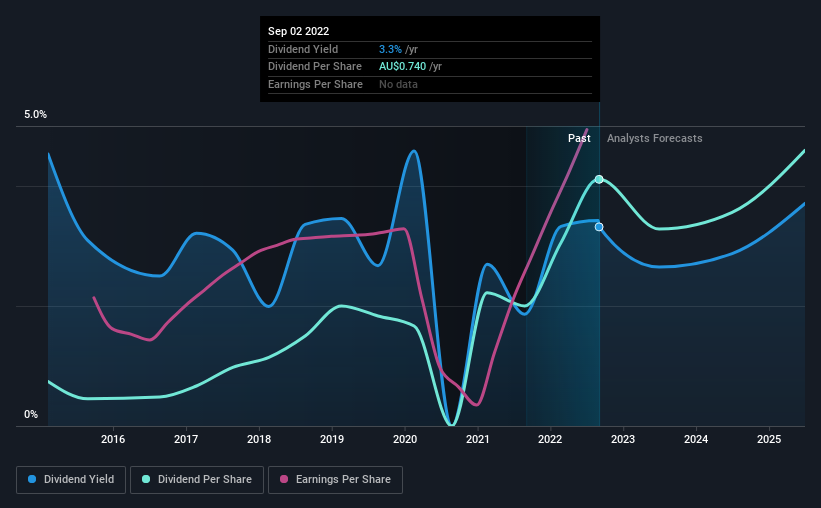This screenshot has width=821, height=508.
Task: Click the 'Sep 02 2022' tooltip date
Action: (298, 31)
